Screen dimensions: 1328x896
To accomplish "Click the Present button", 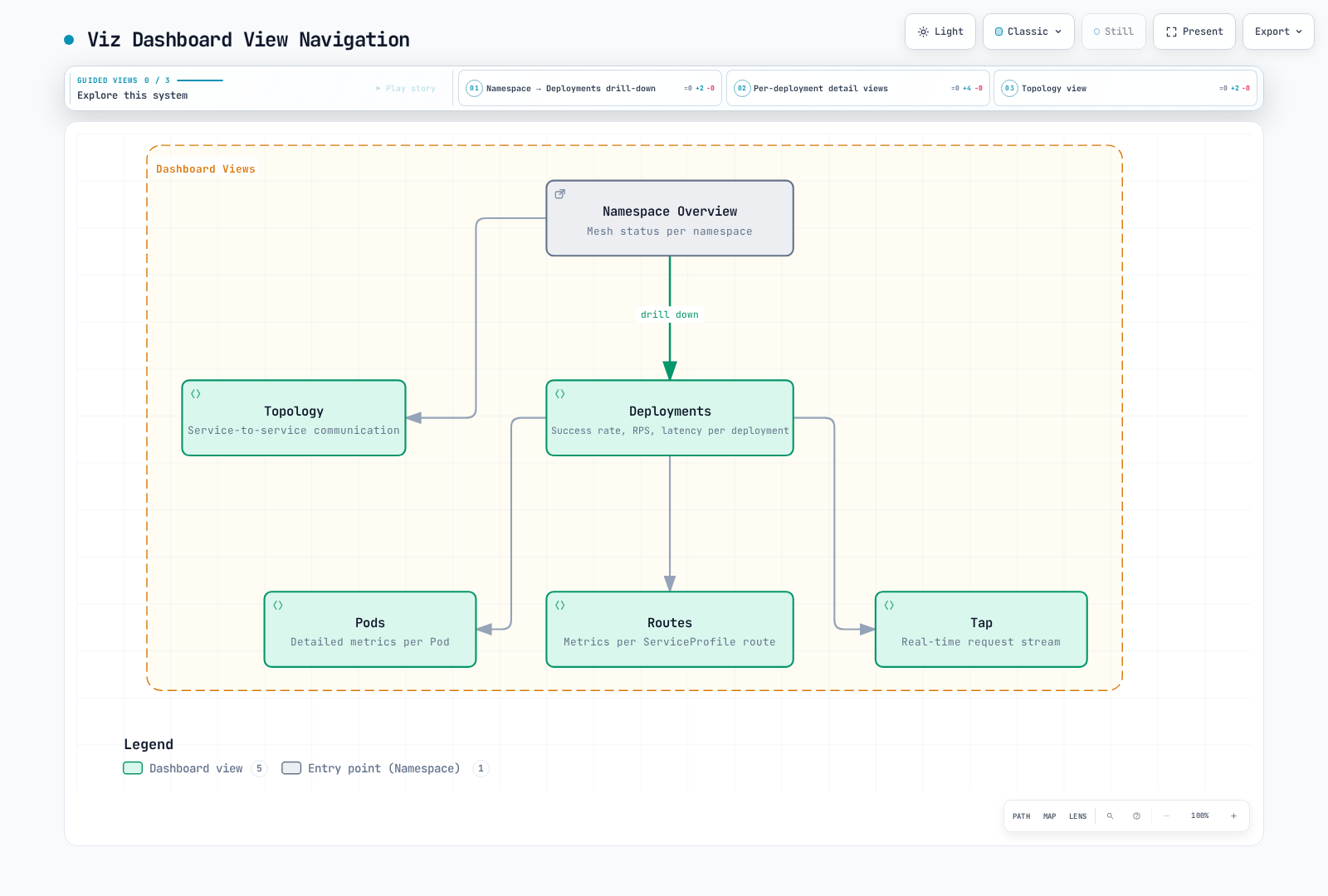I will point(1194,32).
